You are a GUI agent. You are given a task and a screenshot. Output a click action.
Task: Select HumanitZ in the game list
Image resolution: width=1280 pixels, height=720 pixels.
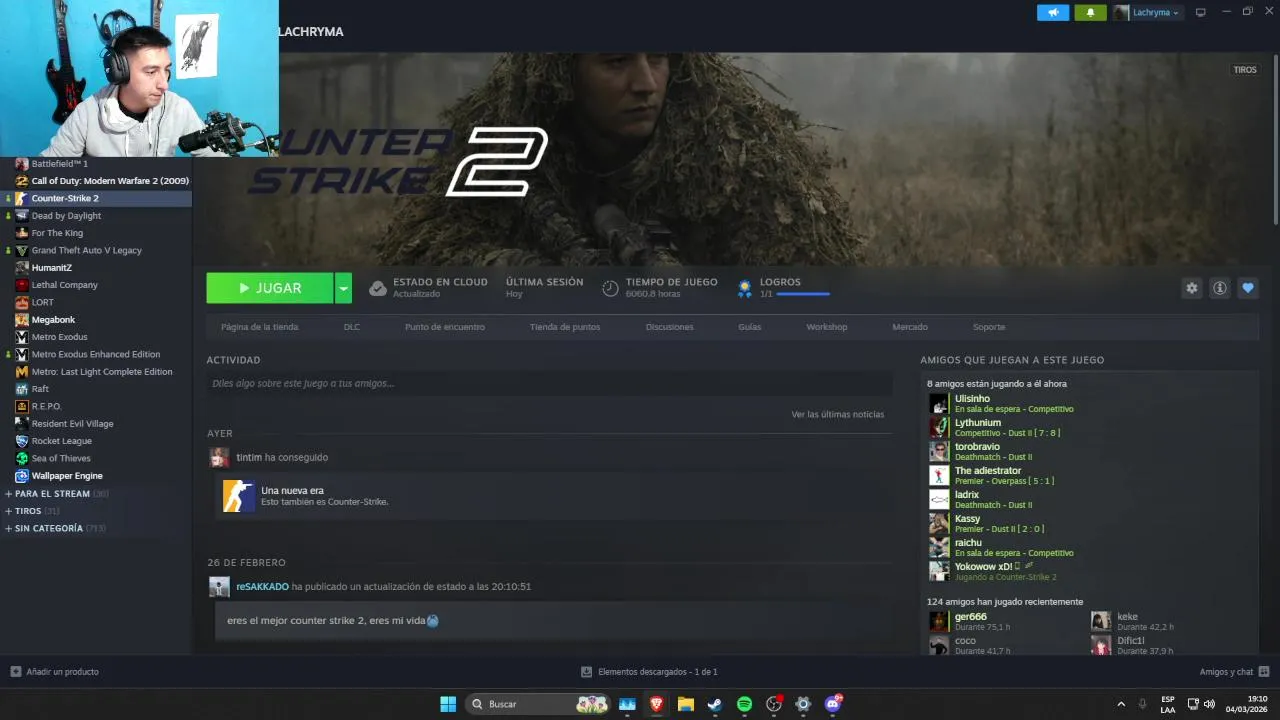[52, 268]
